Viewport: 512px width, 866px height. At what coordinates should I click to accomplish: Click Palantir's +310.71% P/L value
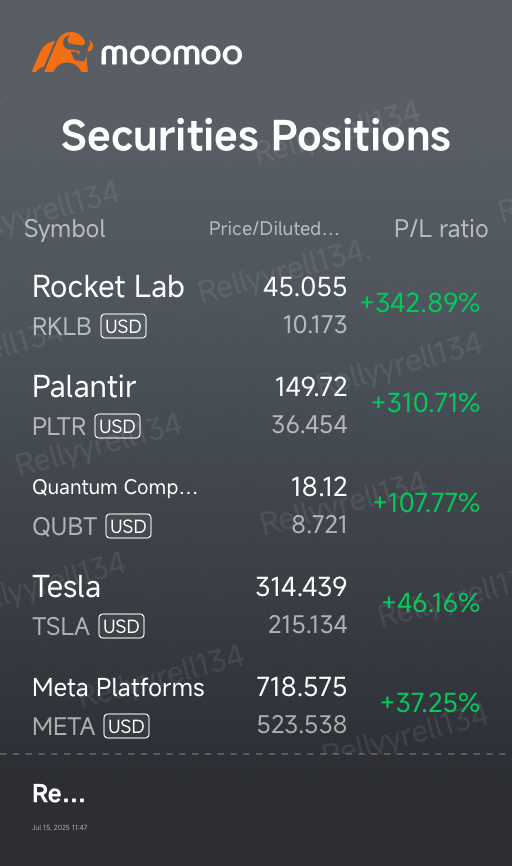(426, 403)
